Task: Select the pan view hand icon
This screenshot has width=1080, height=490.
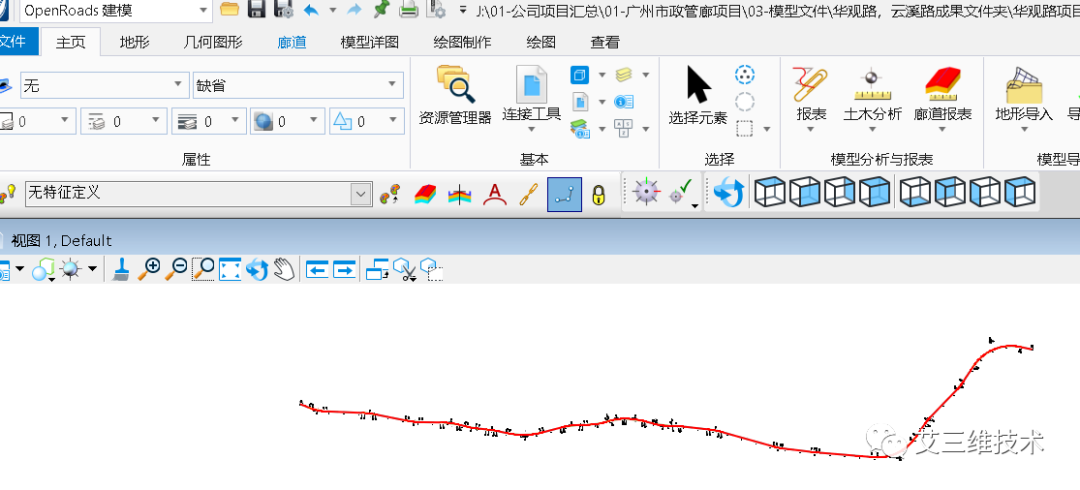Action: point(284,269)
